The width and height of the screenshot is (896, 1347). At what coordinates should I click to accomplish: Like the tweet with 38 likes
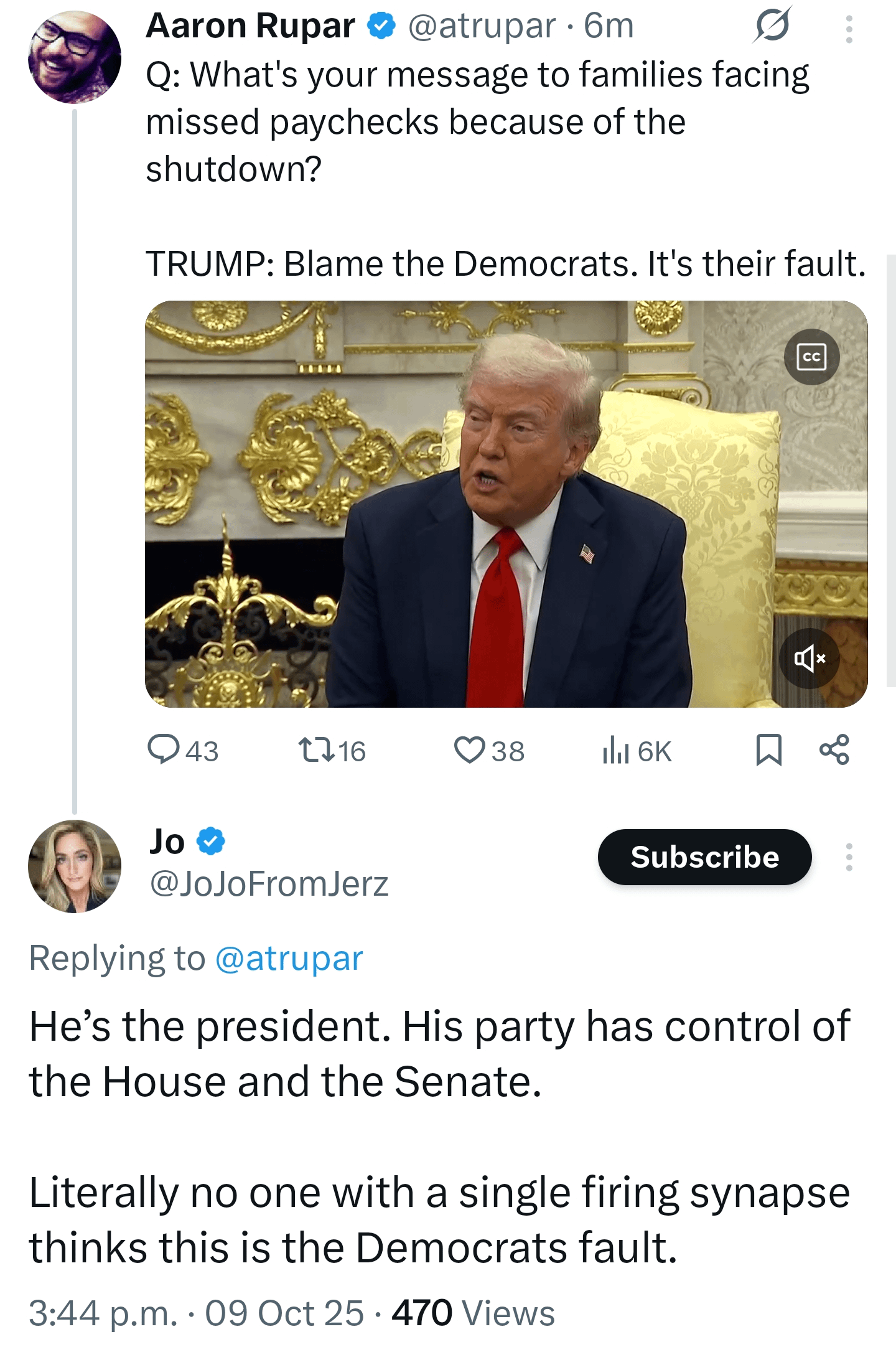(x=469, y=749)
